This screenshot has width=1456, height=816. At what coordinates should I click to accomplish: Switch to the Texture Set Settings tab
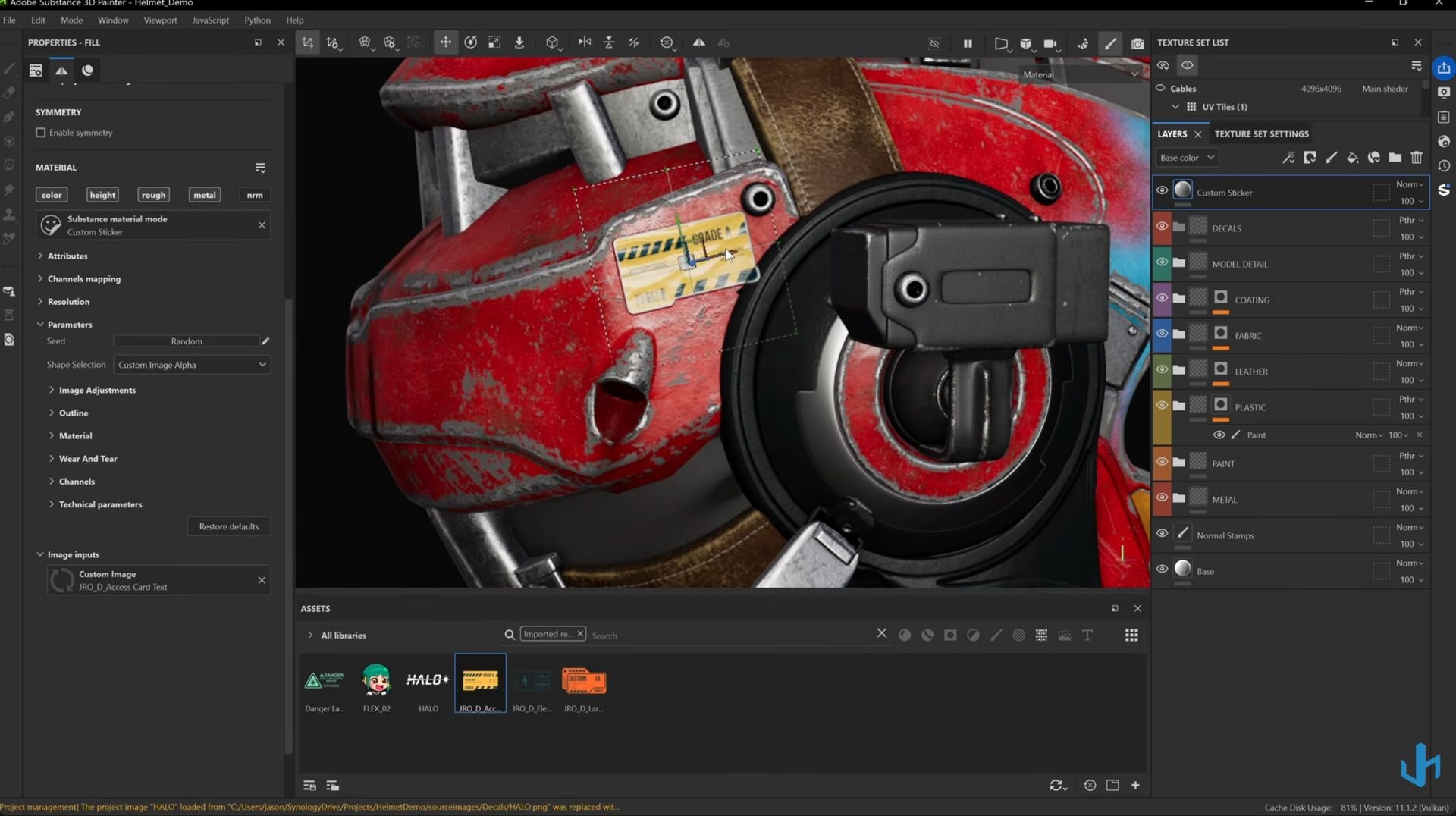[x=1261, y=134]
